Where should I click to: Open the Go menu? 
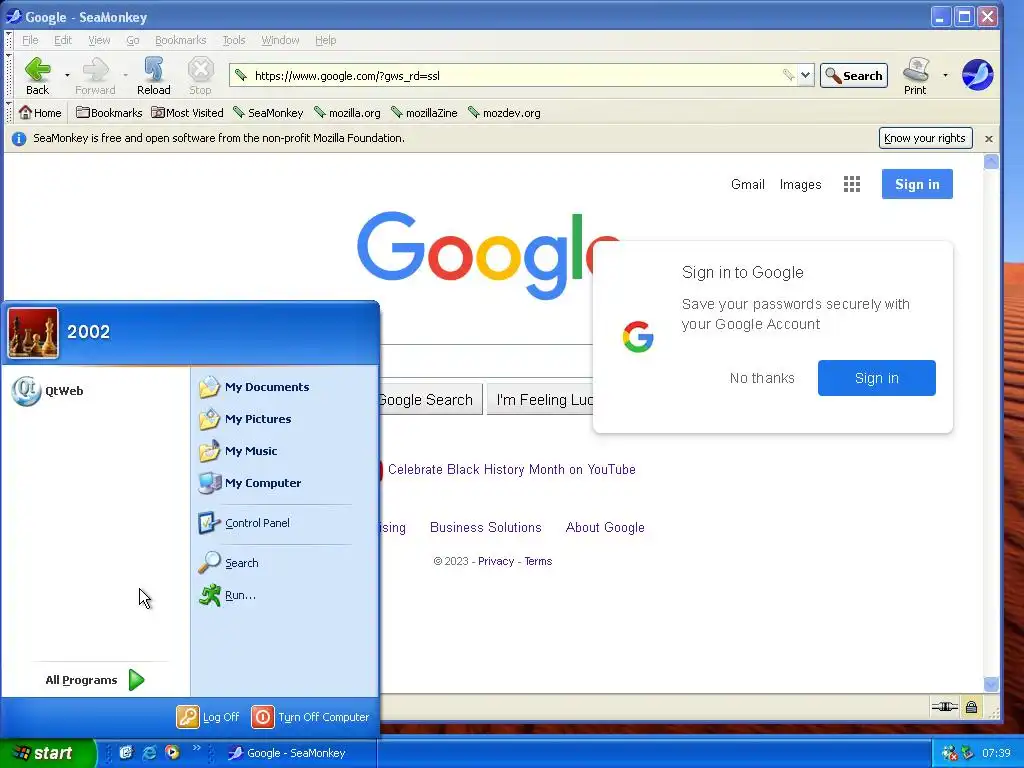[133, 40]
